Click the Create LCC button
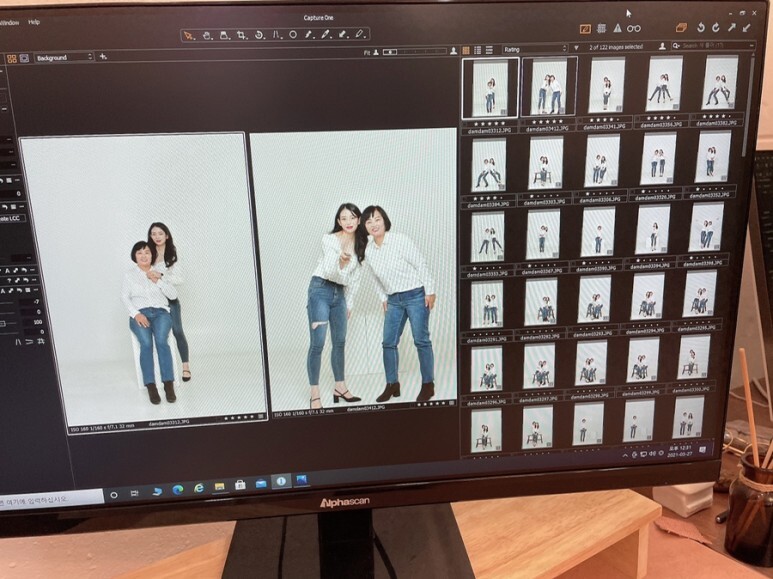 12,218
